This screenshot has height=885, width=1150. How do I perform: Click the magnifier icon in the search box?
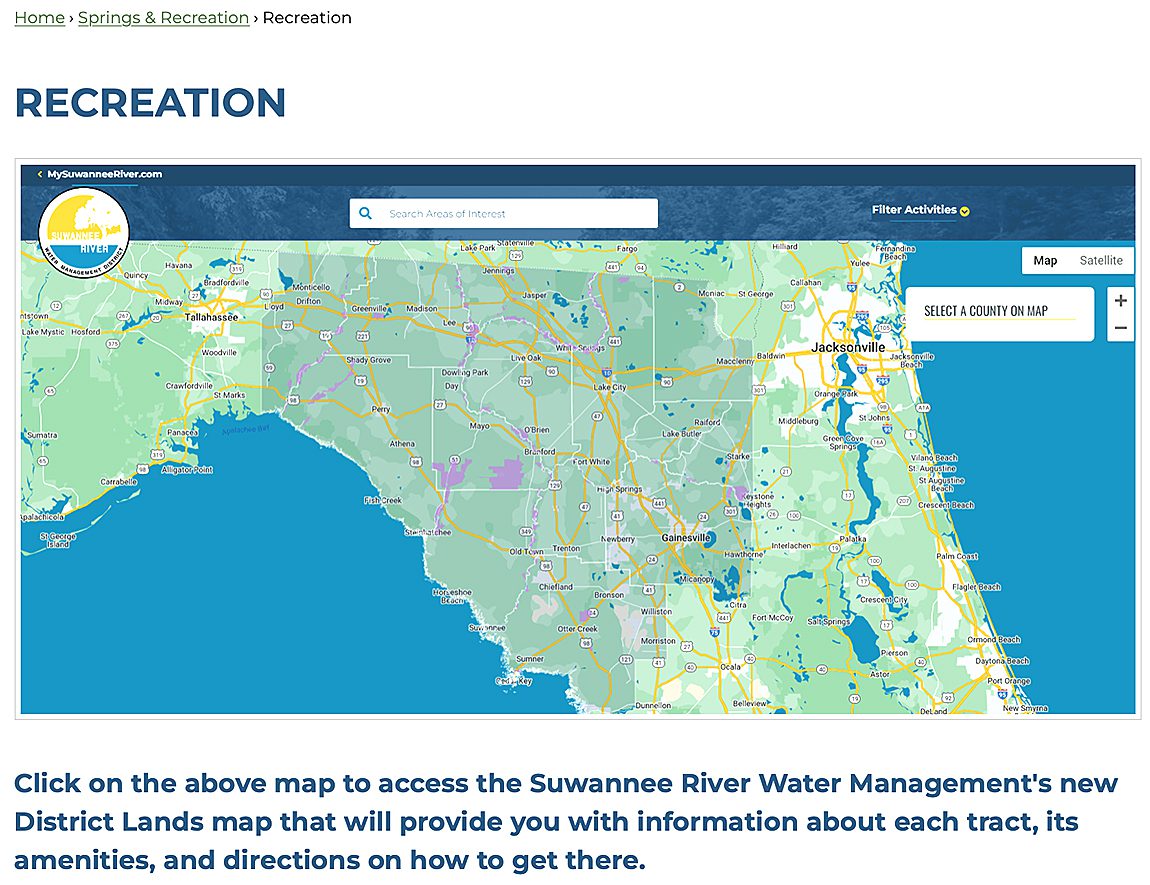coord(366,213)
